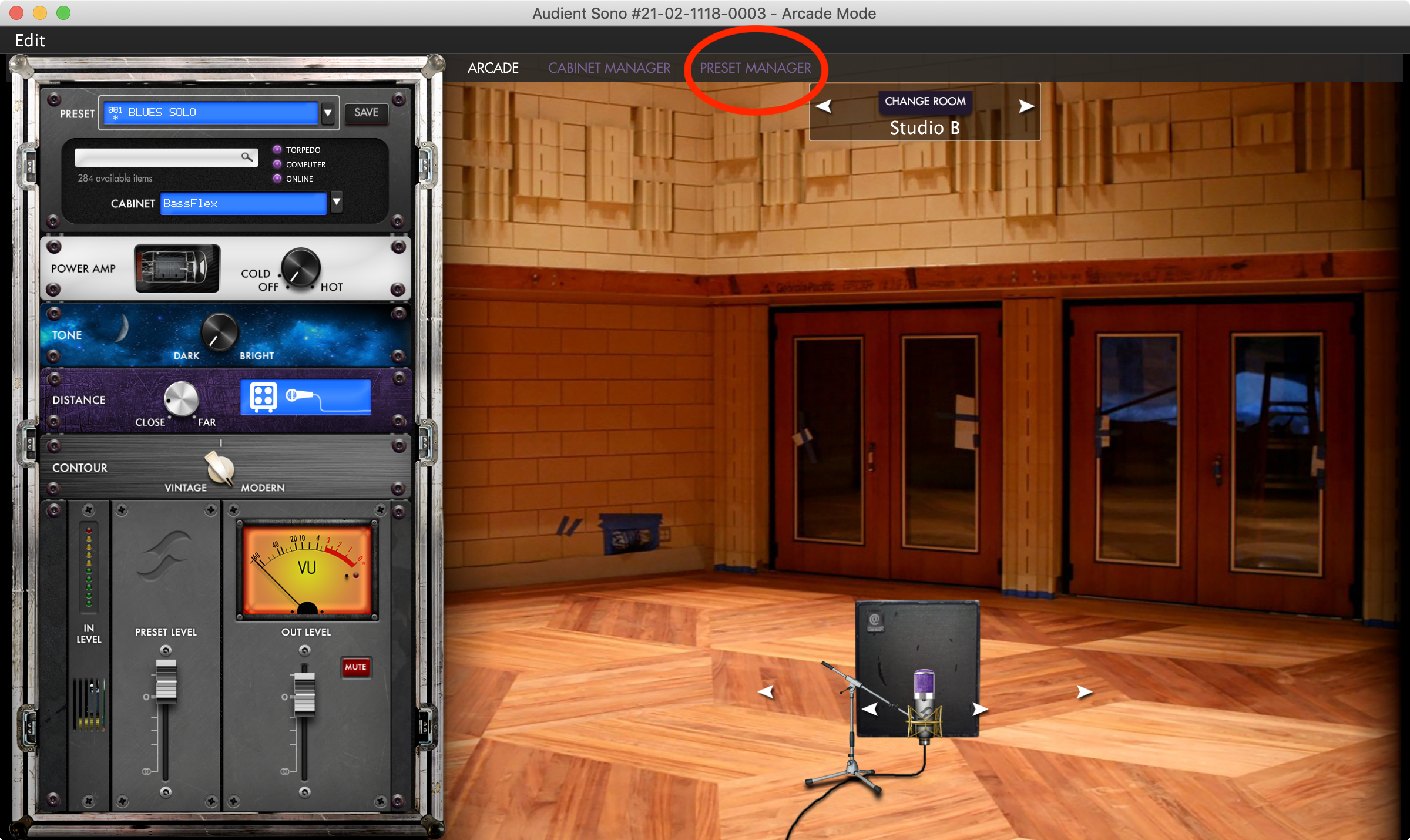Viewport: 1410px width, 840px height.
Task: Toggle the ONLINE source filter
Action: (277, 179)
